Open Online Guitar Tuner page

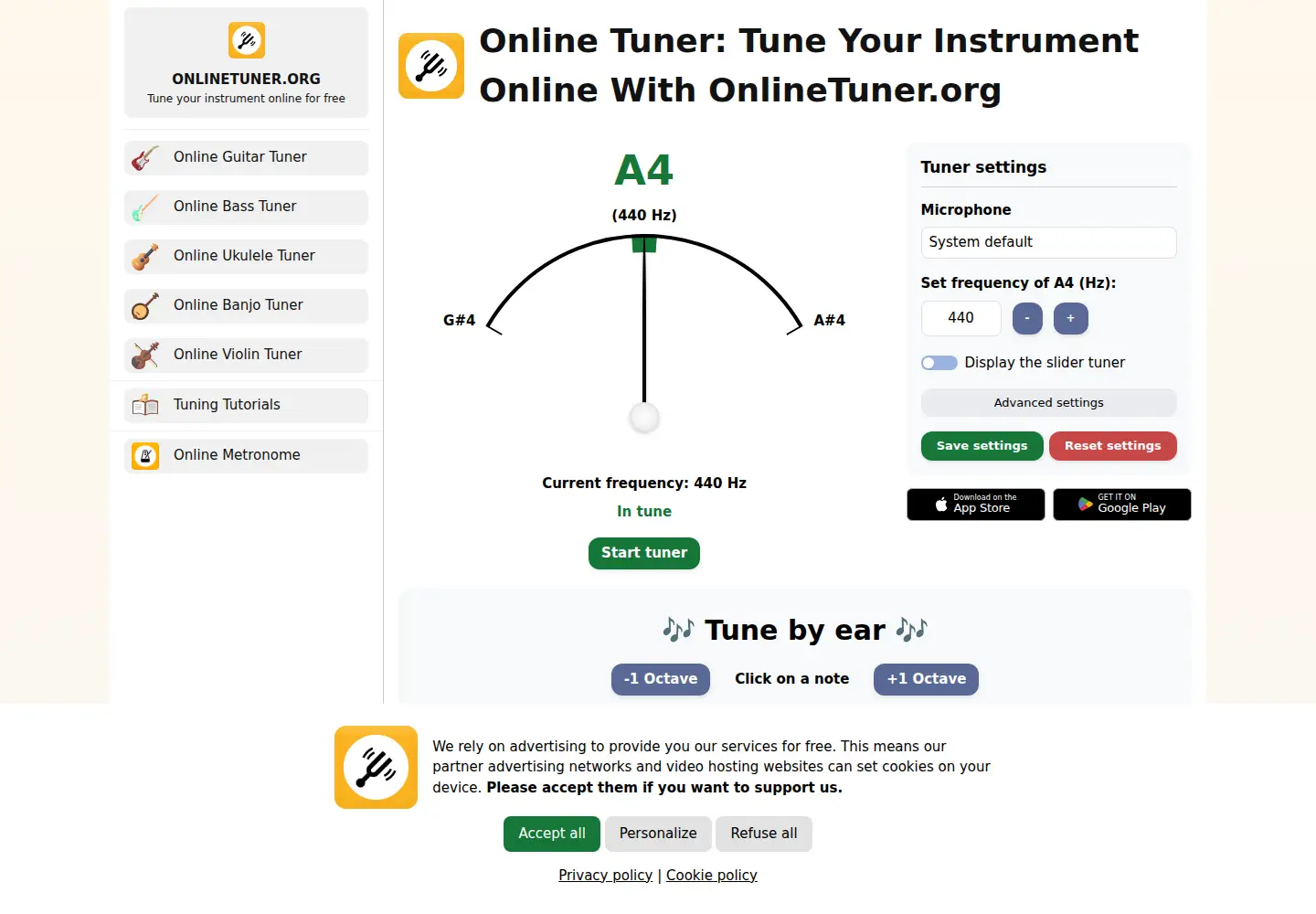click(x=247, y=158)
